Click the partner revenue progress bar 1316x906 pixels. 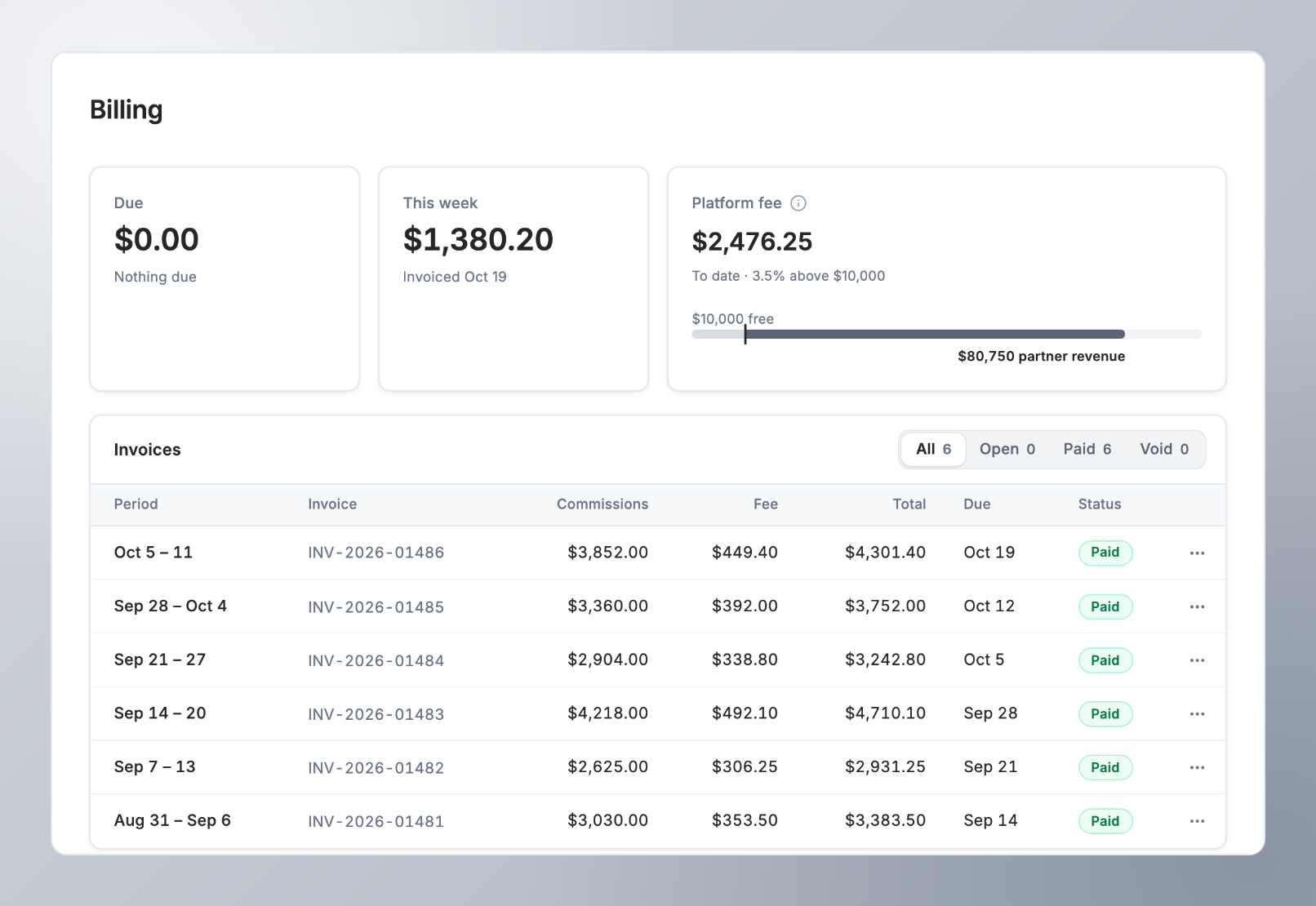[x=947, y=334]
